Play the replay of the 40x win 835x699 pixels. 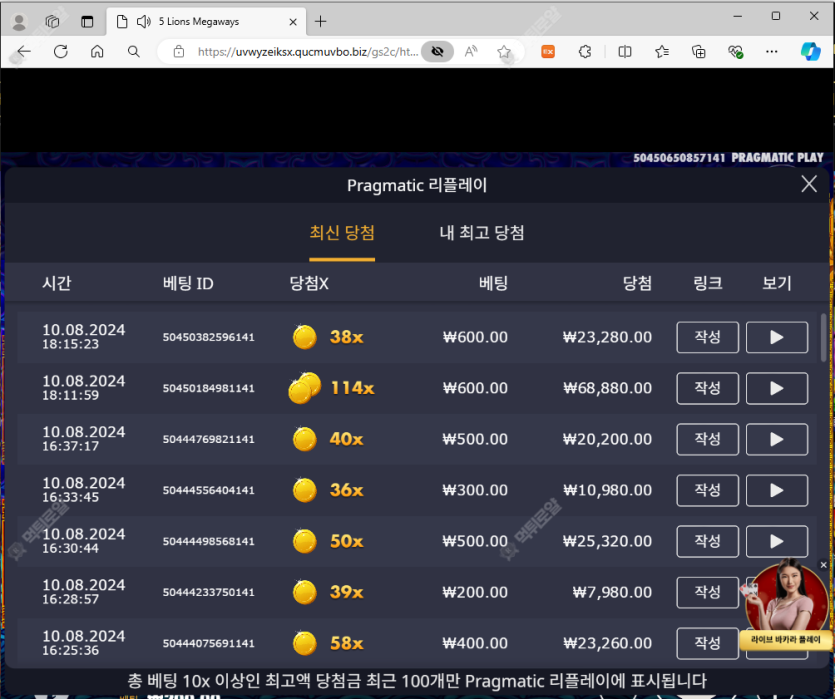[777, 439]
